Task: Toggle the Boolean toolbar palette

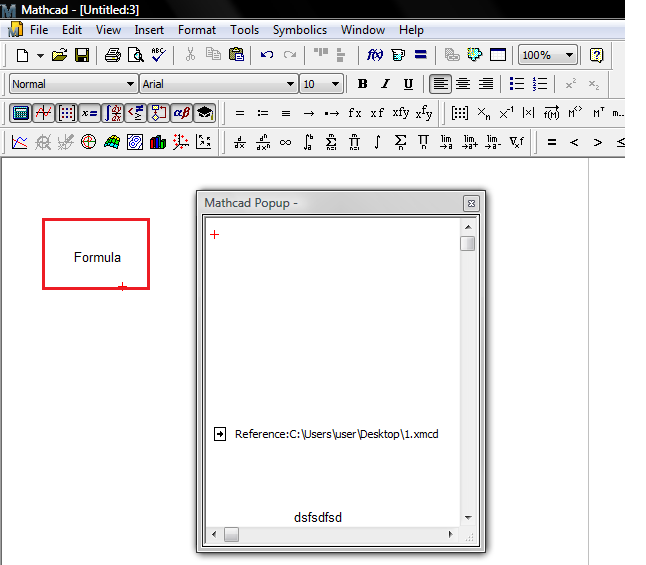Action: point(136,113)
